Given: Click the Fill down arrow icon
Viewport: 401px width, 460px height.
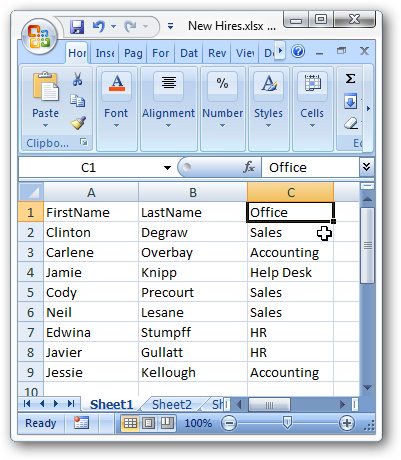Looking at the screenshot, I should click(x=350, y=102).
